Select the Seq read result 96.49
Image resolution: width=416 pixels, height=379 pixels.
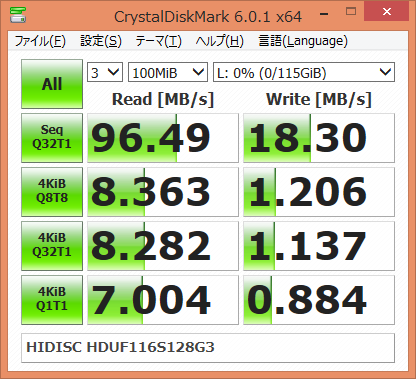163,138
